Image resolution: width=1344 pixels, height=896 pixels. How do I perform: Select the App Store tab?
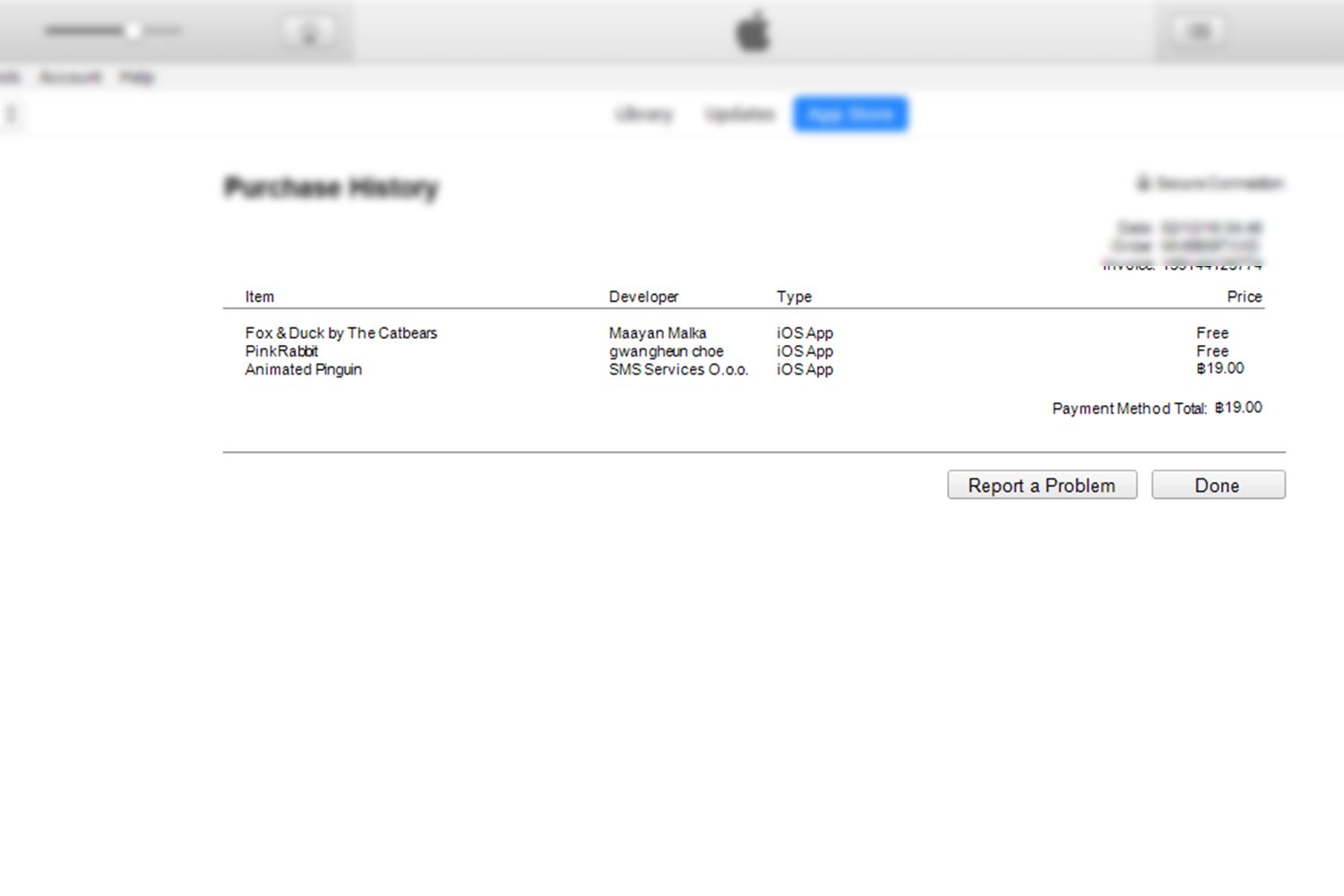[x=850, y=115]
